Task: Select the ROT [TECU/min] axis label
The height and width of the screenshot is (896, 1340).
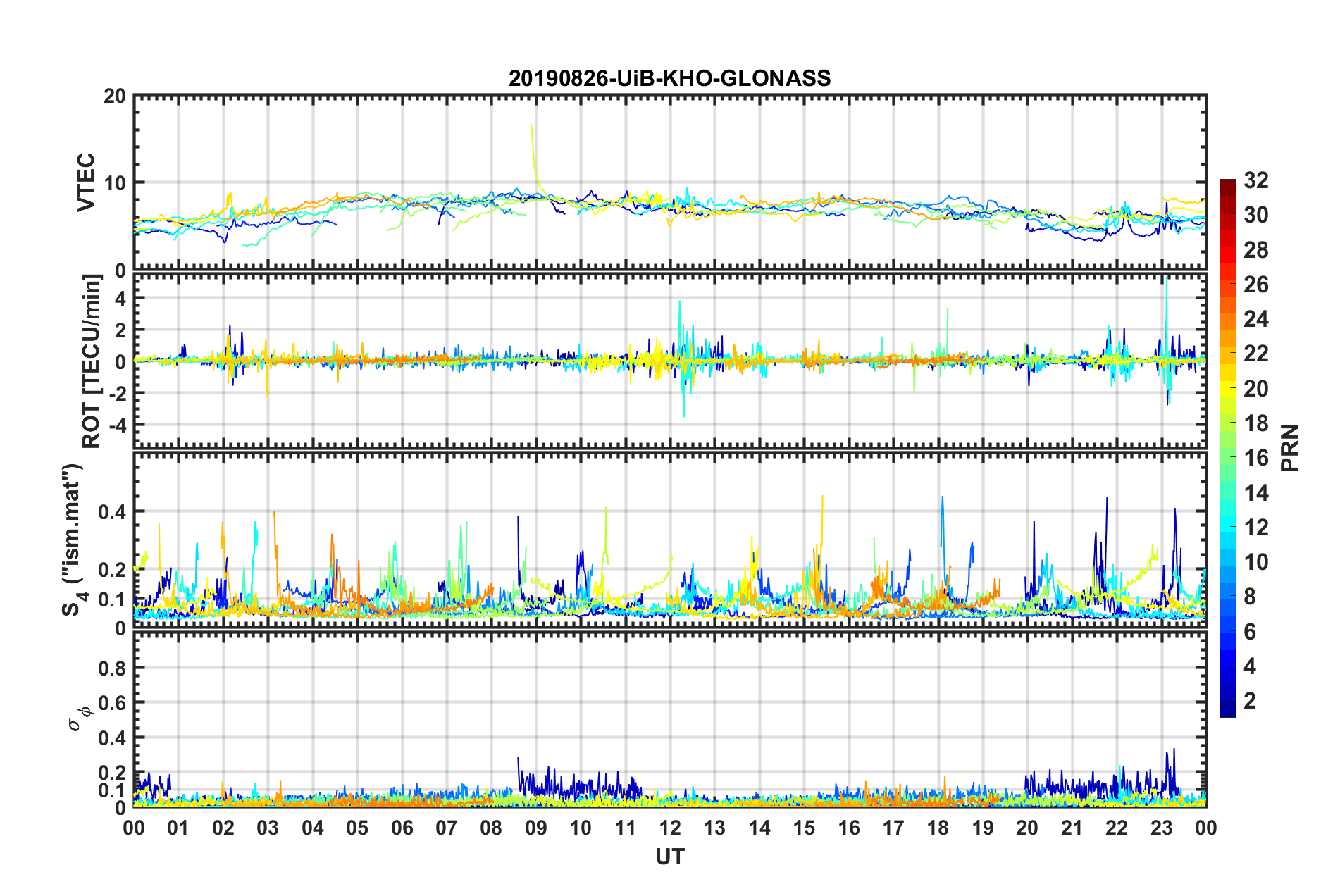Action: click(x=92, y=361)
